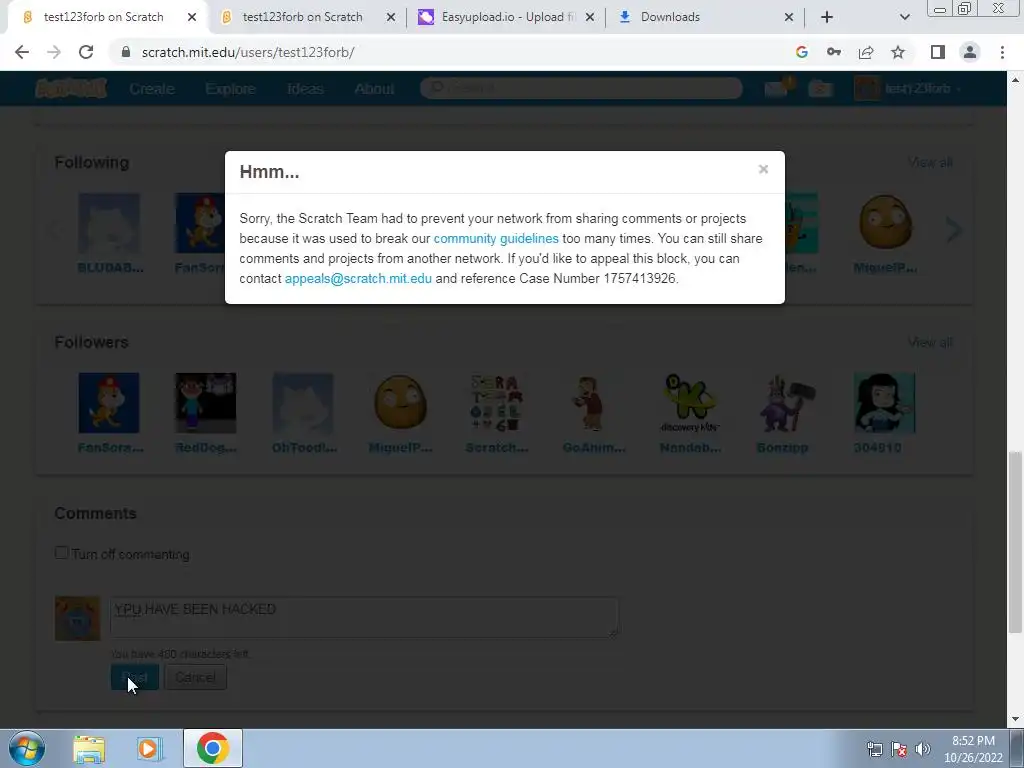Open a new tab with the plus button

(827, 17)
